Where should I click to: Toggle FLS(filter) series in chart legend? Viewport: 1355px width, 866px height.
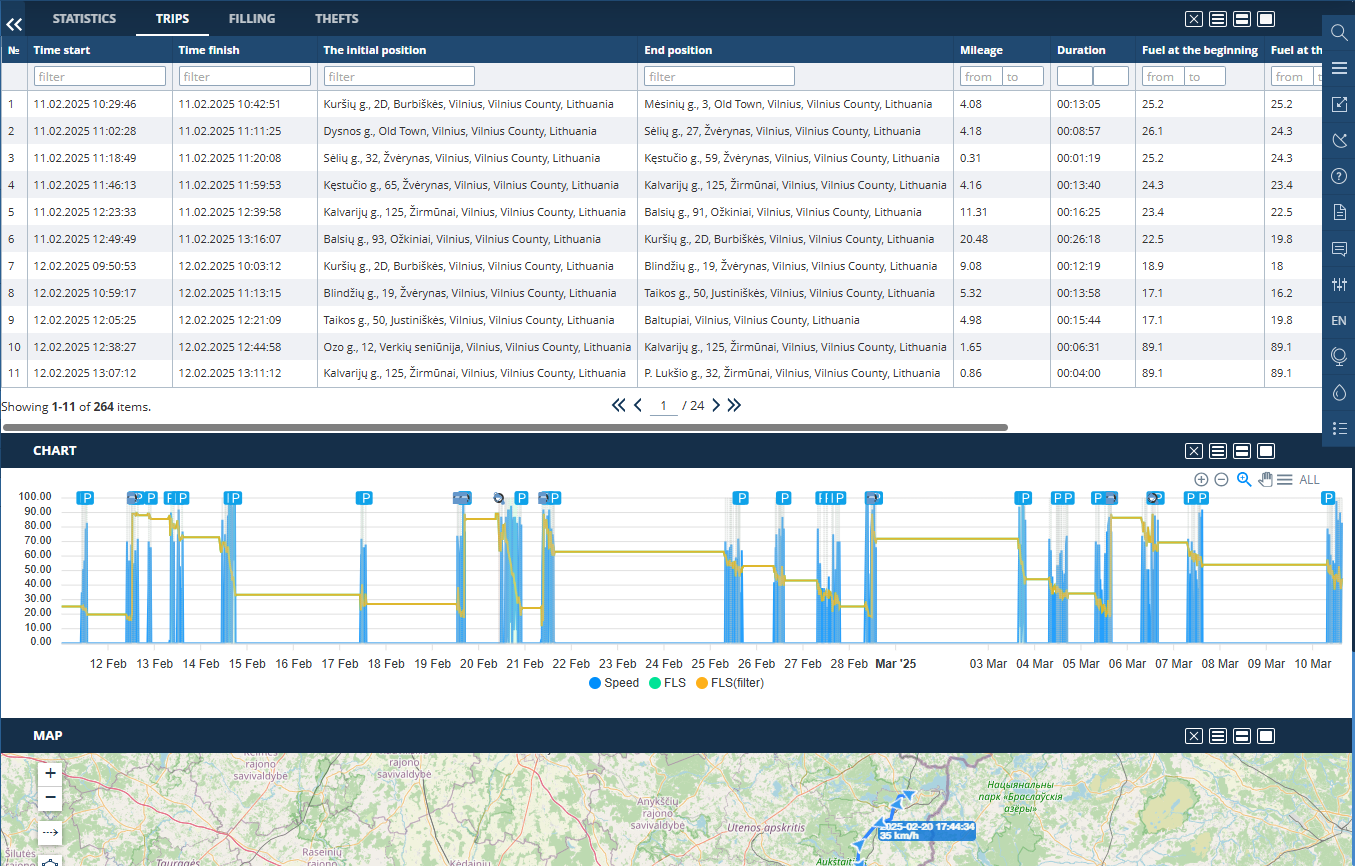(729, 683)
